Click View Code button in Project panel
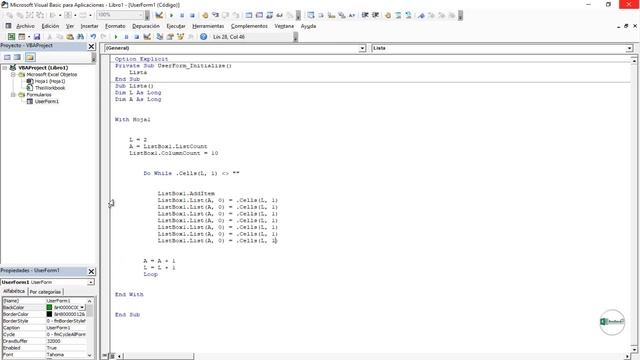Viewport: 640px width, 360px height. (x=7, y=57)
